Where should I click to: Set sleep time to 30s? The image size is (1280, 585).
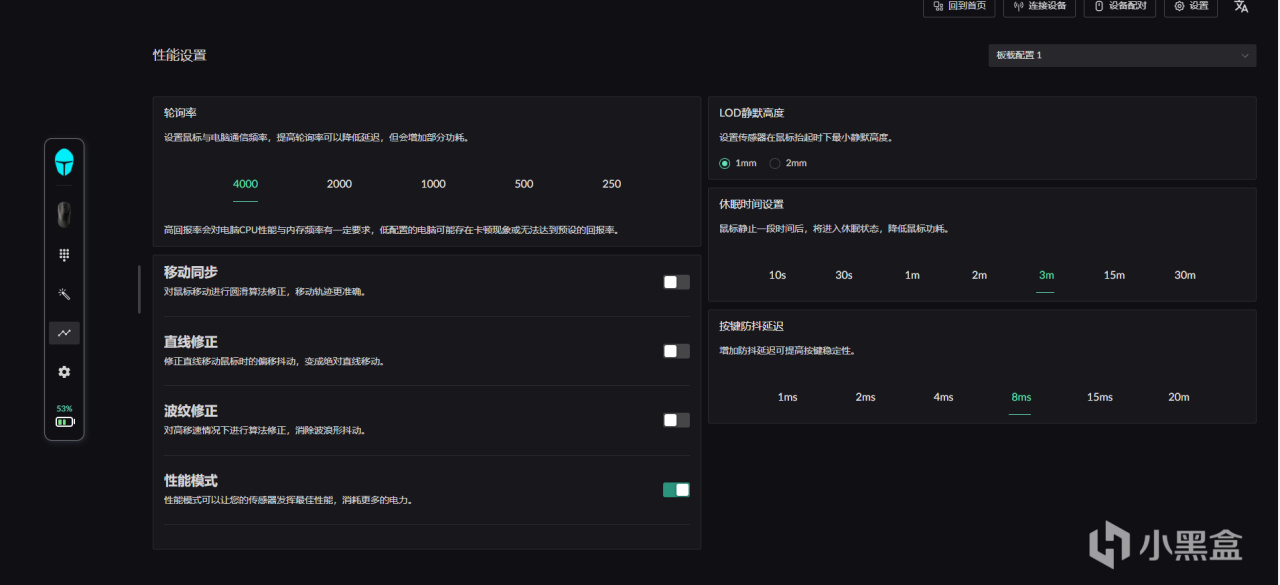844,275
